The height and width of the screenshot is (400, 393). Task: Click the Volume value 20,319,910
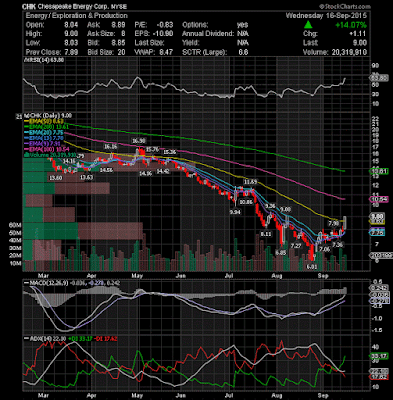click(x=349, y=52)
